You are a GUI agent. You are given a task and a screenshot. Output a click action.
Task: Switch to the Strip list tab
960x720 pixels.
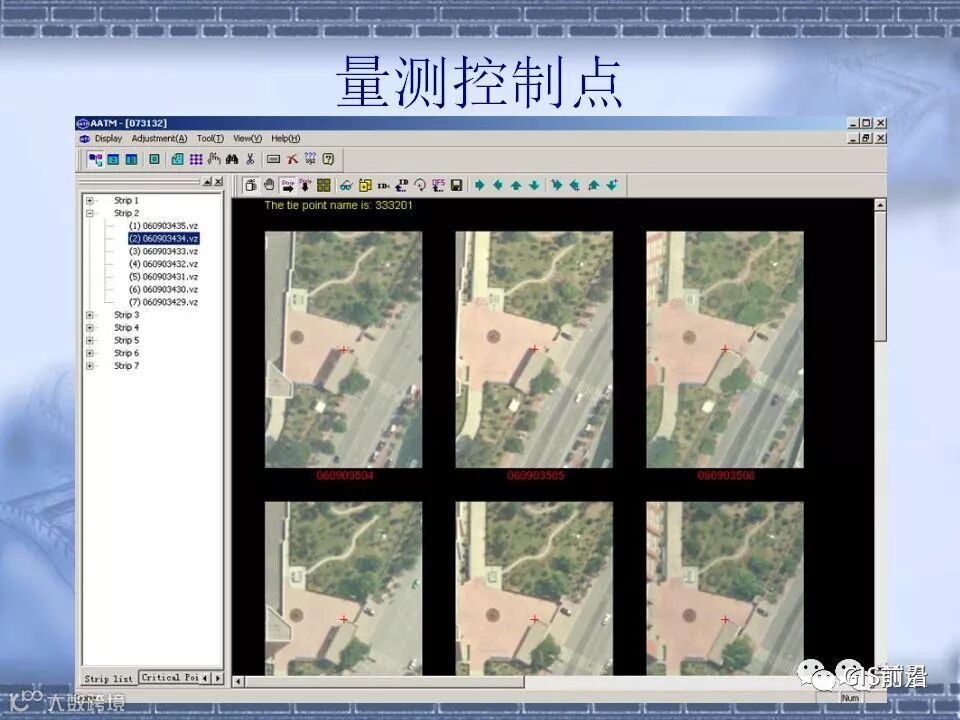[x=108, y=678]
